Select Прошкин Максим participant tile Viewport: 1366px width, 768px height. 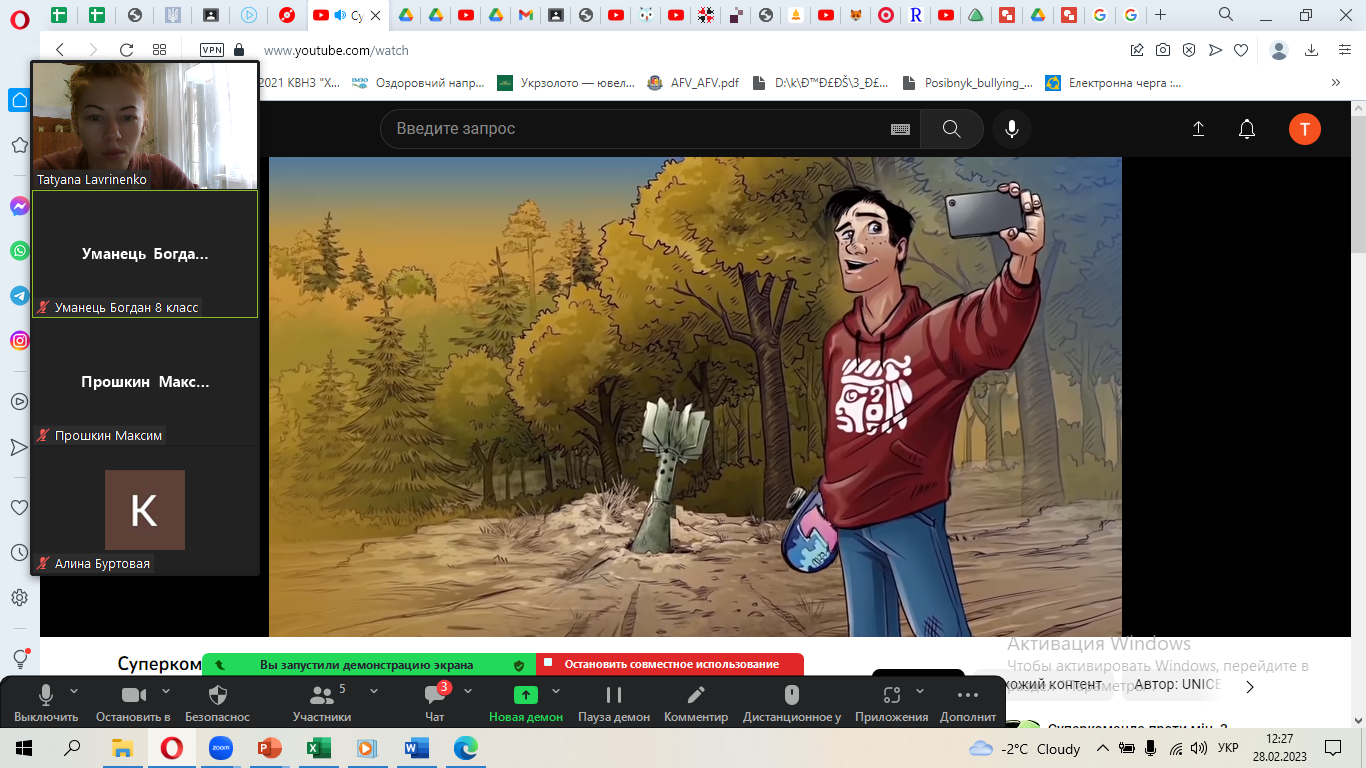point(145,382)
